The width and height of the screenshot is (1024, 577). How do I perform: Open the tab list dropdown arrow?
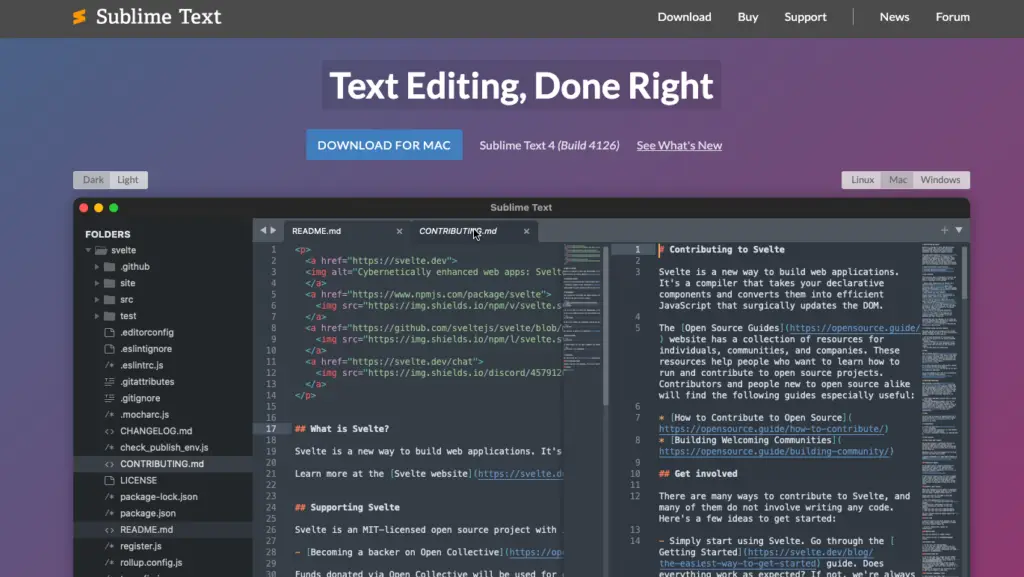pos(959,230)
